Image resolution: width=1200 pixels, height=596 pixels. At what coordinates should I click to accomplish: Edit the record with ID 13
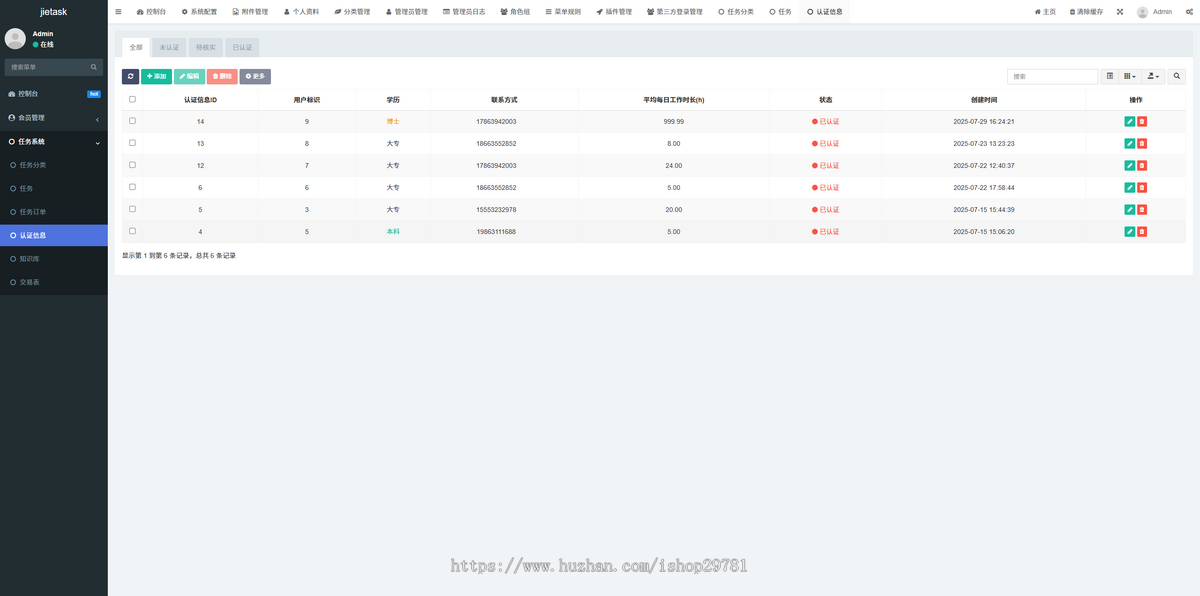pos(1129,143)
